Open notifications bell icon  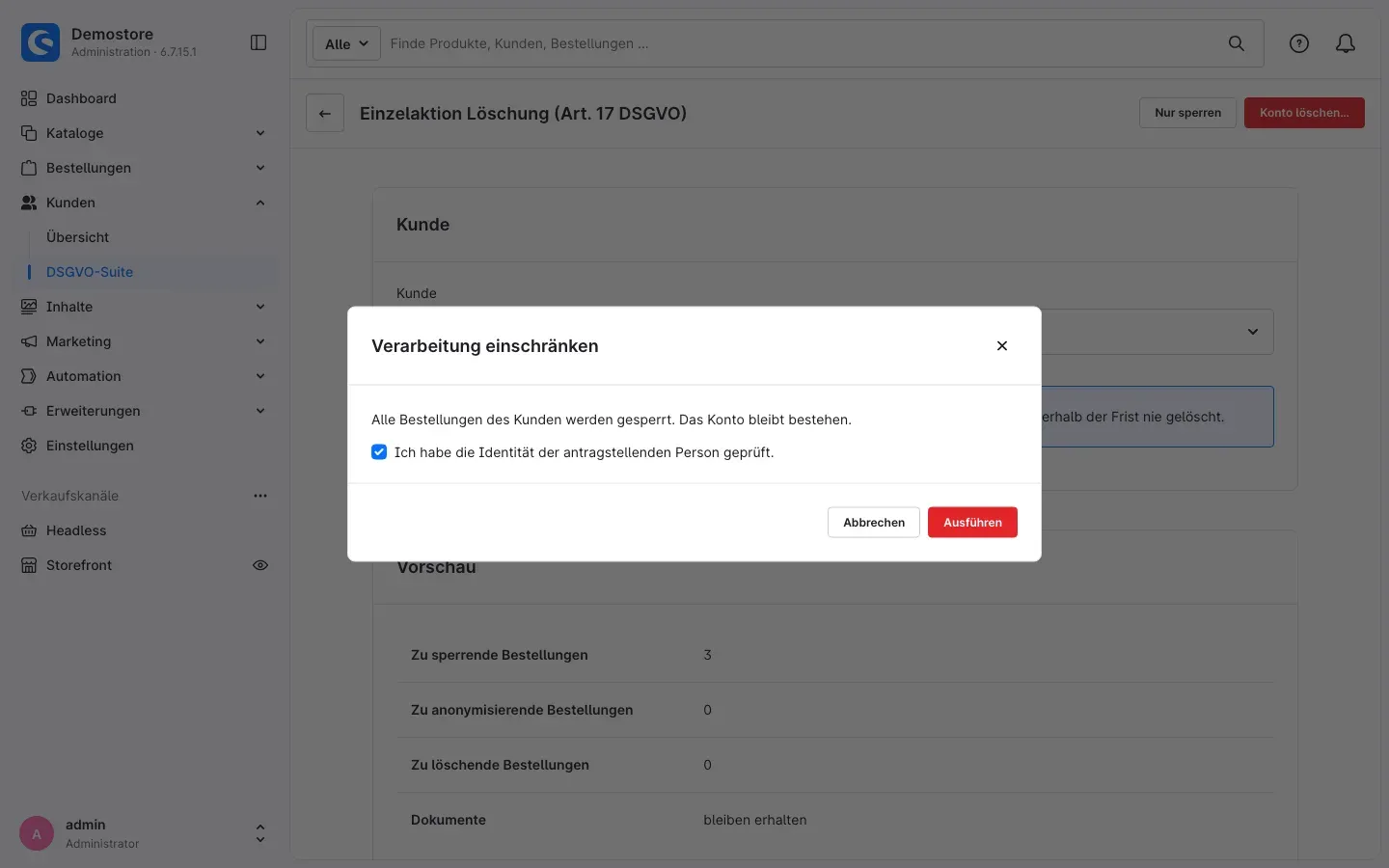1346,43
